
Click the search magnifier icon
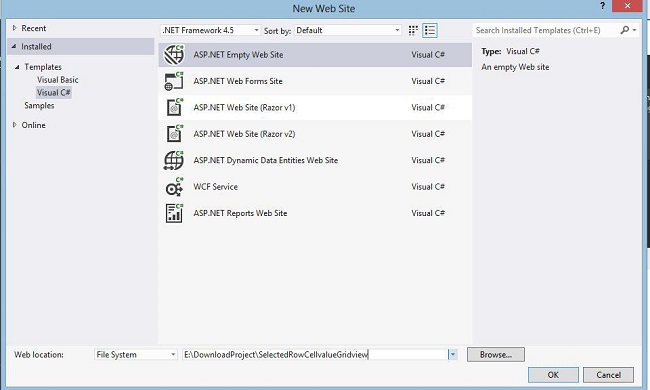624,30
